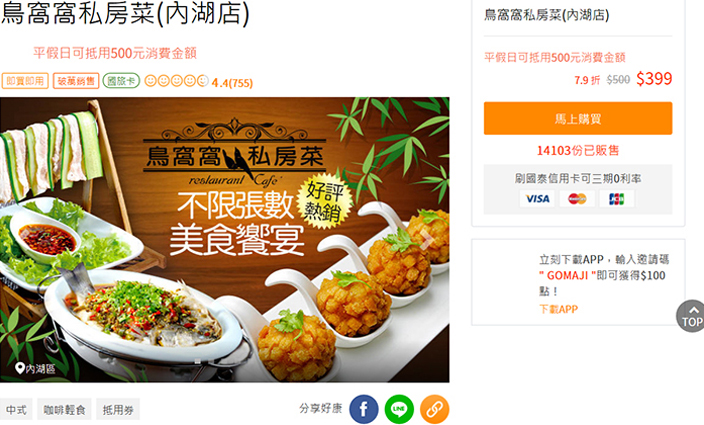Buy now with 馬上購買 button

578,118
